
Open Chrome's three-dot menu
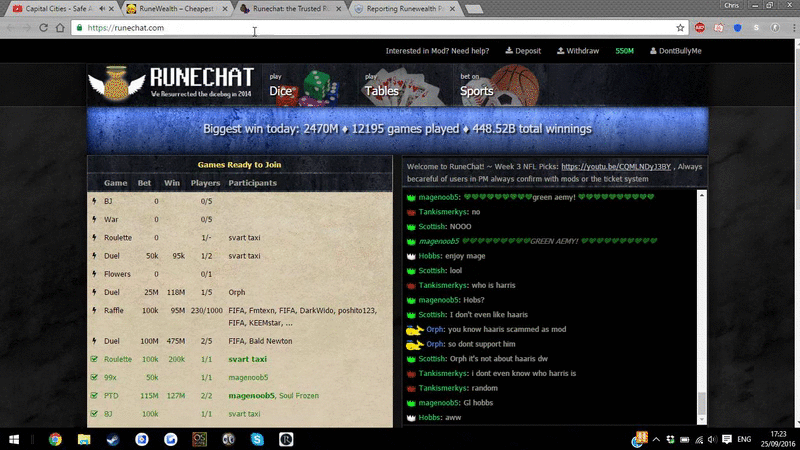click(794, 28)
